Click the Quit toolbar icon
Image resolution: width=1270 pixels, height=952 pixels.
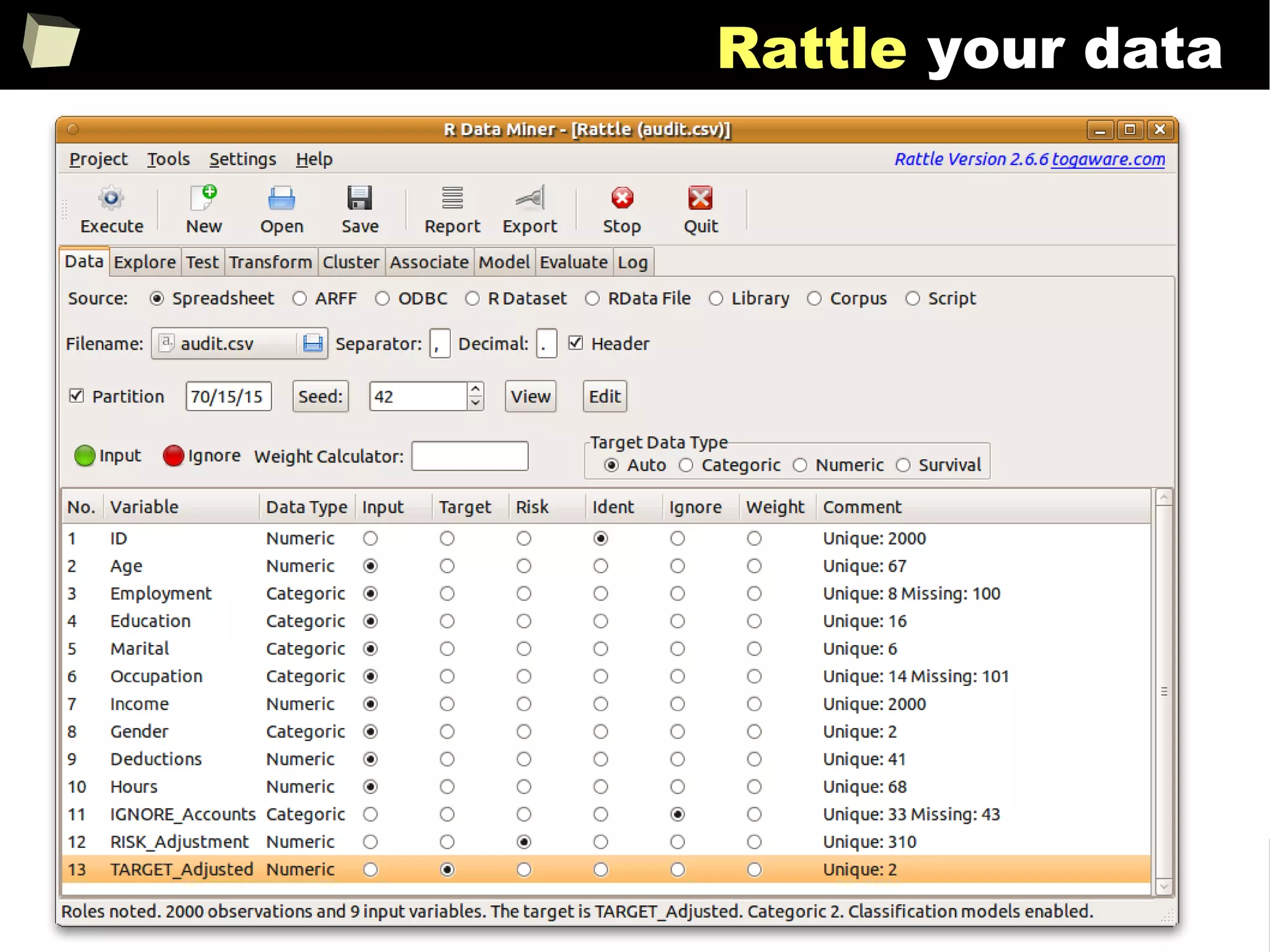[x=701, y=198]
